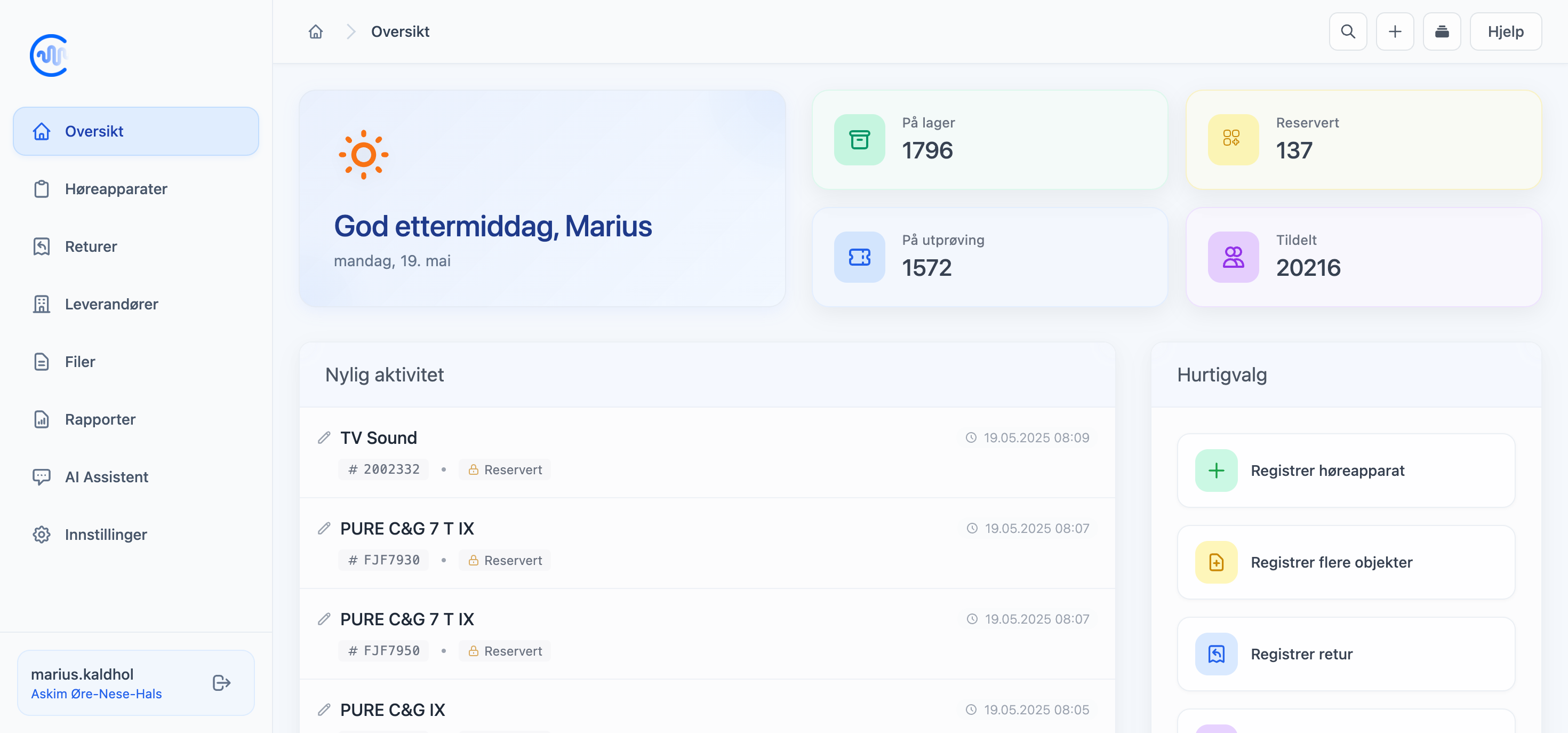This screenshot has width=1568, height=733.
Task: Go to Høreapparater in the sidebar
Action: (x=136, y=189)
